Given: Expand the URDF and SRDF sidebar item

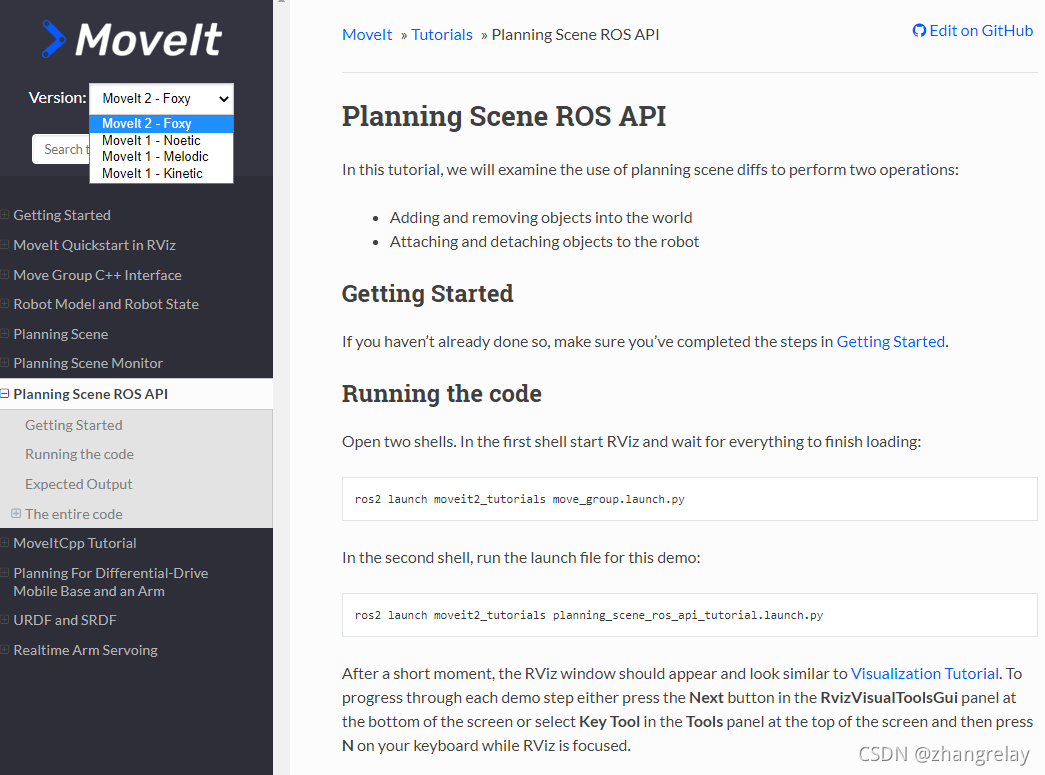Looking at the screenshot, I should click(5, 620).
